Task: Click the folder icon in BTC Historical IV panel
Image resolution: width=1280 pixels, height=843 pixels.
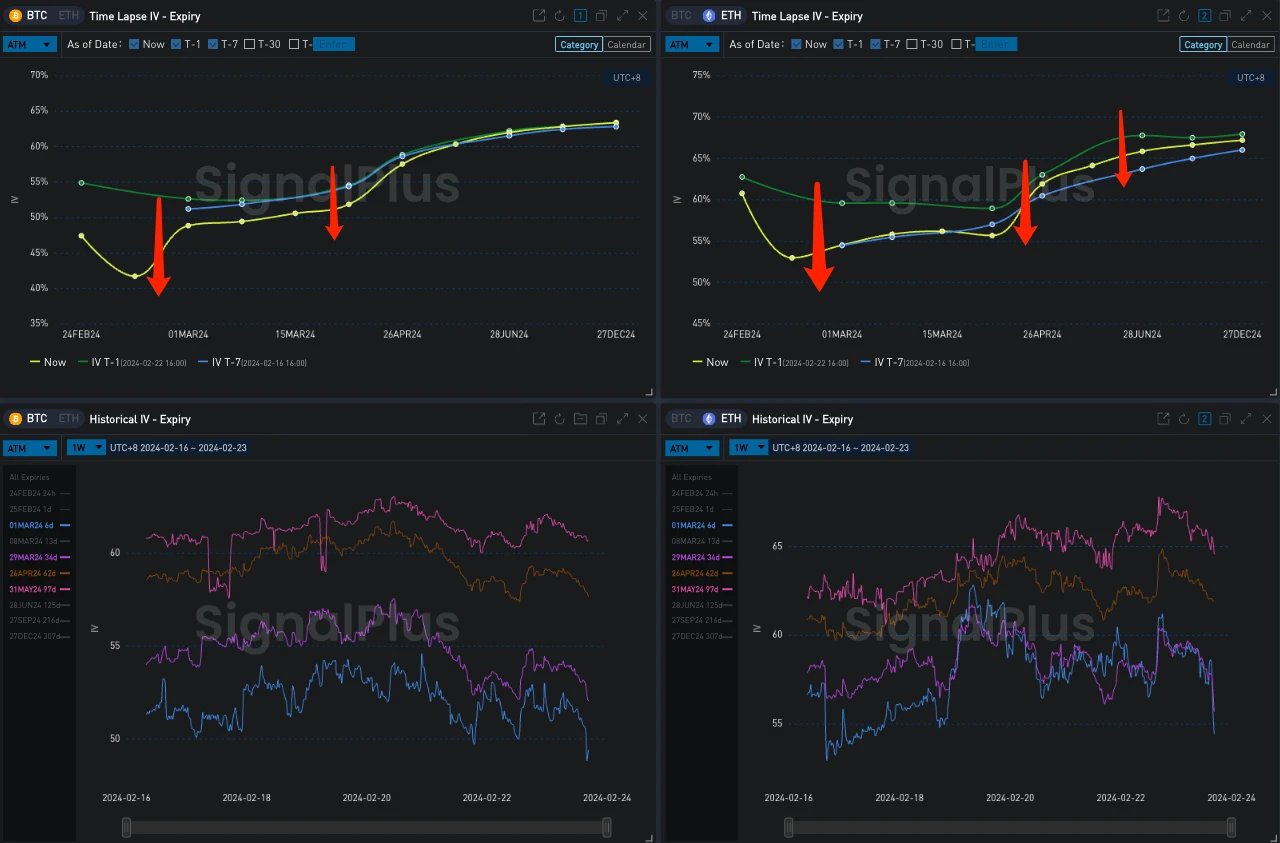Action: (580, 419)
